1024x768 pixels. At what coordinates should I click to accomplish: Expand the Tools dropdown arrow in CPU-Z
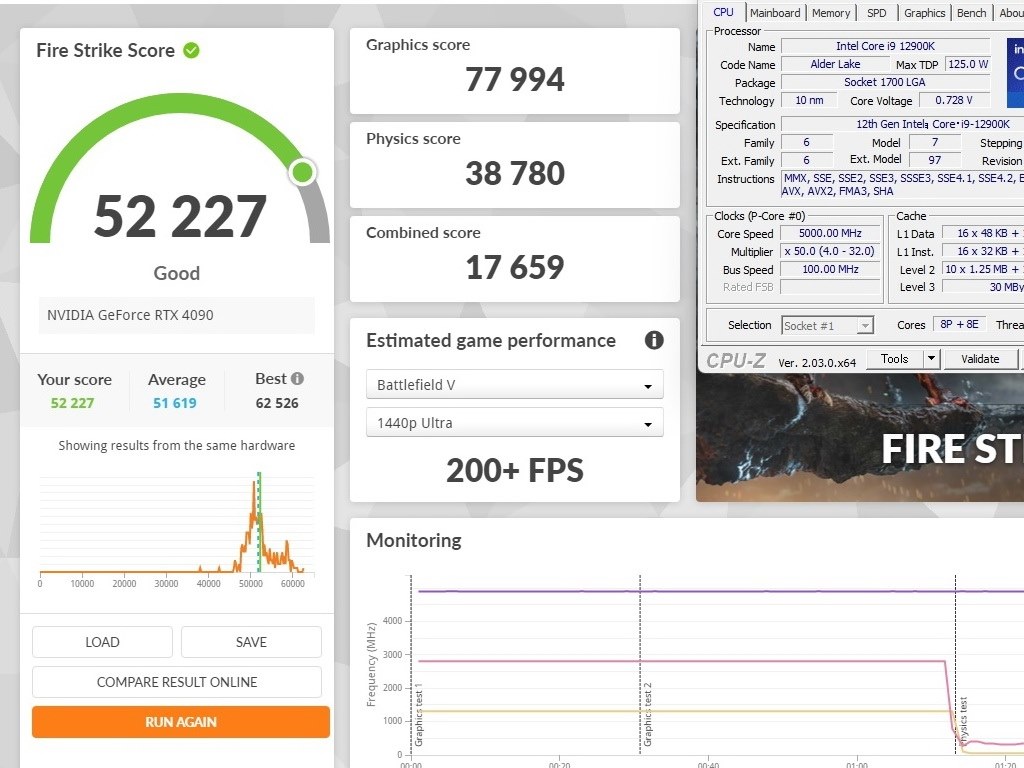[931, 359]
